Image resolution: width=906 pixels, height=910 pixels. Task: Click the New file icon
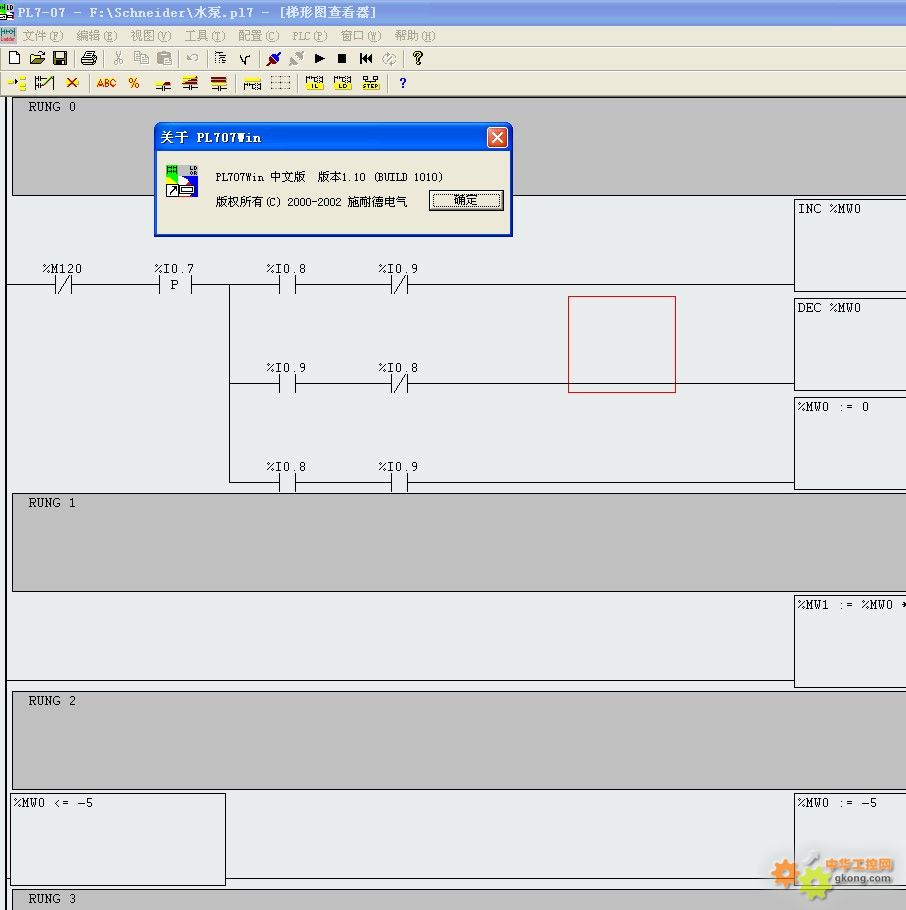point(15,58)
